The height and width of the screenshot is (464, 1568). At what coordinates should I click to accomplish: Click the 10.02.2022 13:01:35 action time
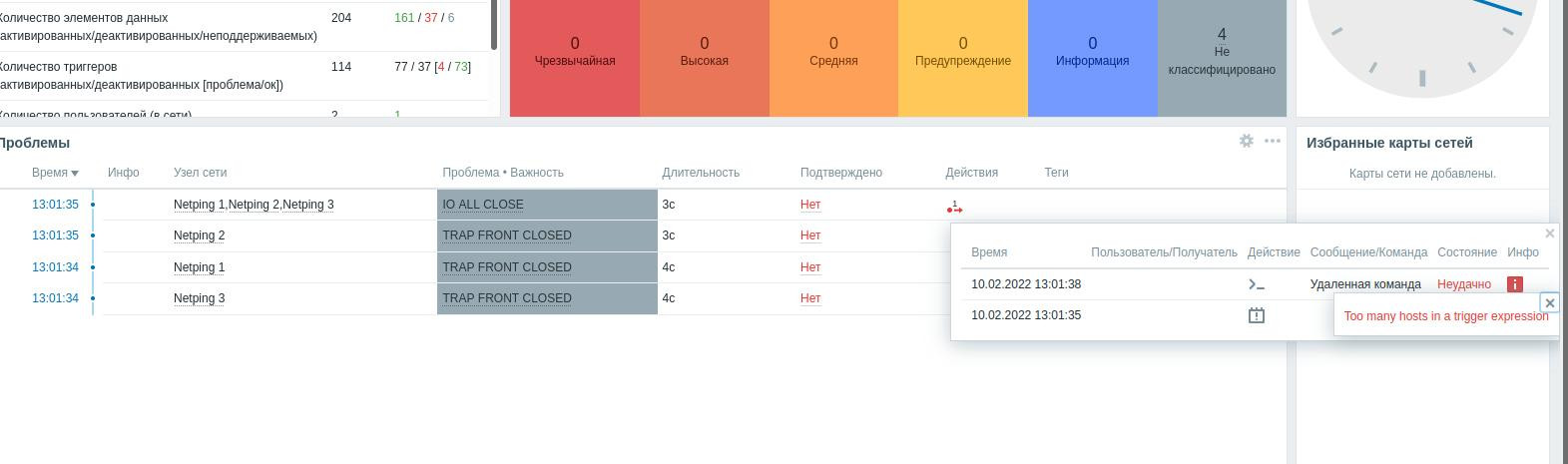pyautogui.click(x=1026, y=315)
